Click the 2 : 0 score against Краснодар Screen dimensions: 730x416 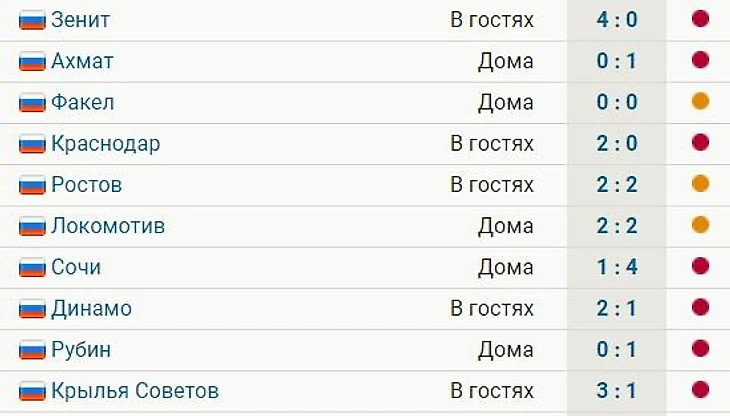point(616,144)
